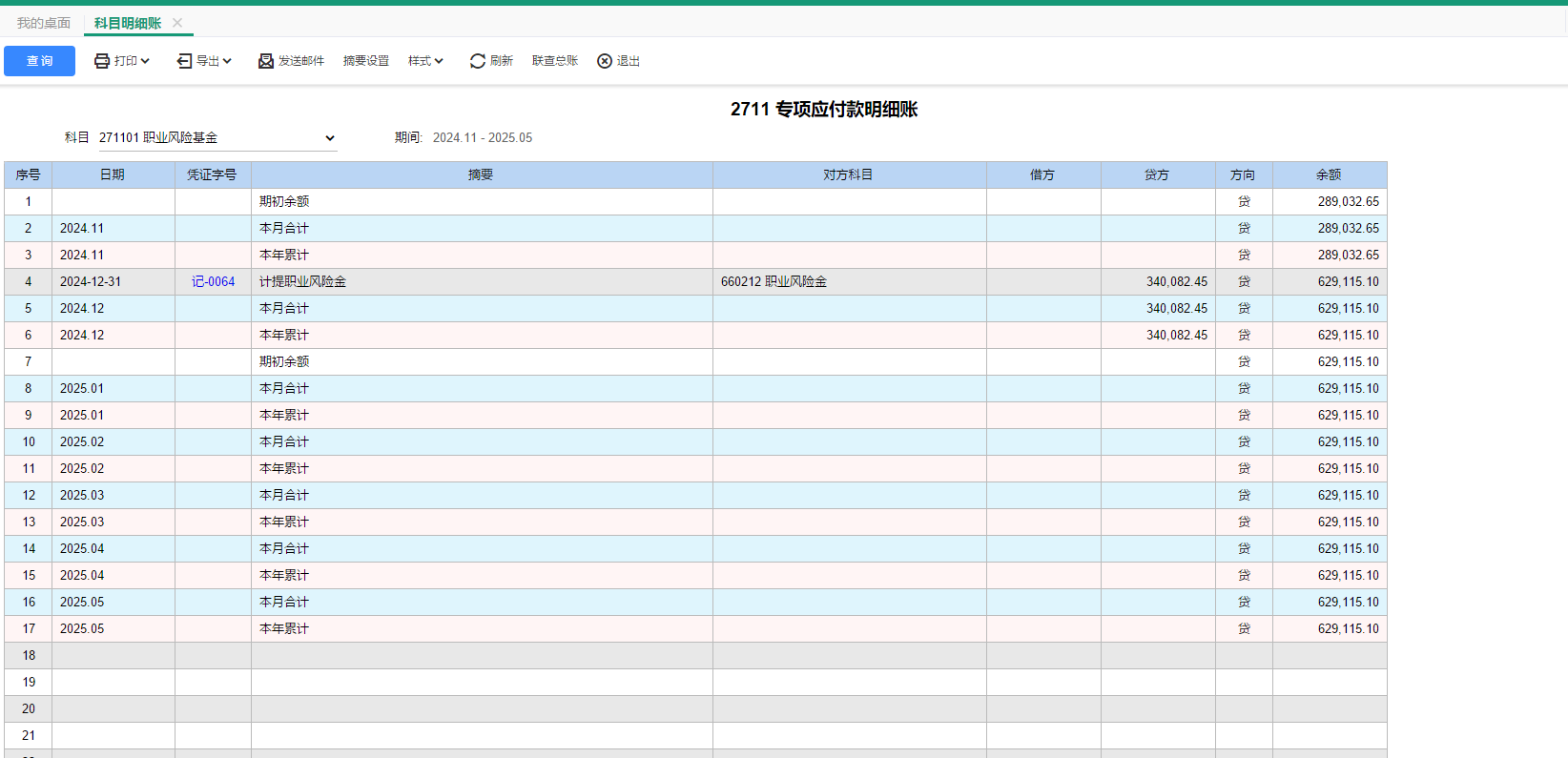
Task: Open the 科目 account selector dropdown
Action: pyautogui.click(x=329, y=138)
